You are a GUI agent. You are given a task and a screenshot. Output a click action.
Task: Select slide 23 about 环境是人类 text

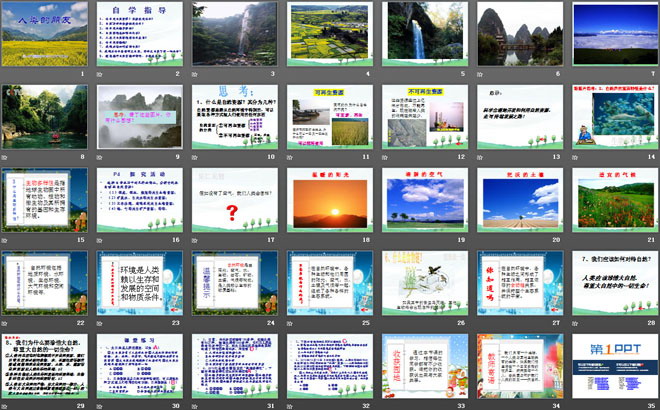pyautogui.click(x=140, y=283)
